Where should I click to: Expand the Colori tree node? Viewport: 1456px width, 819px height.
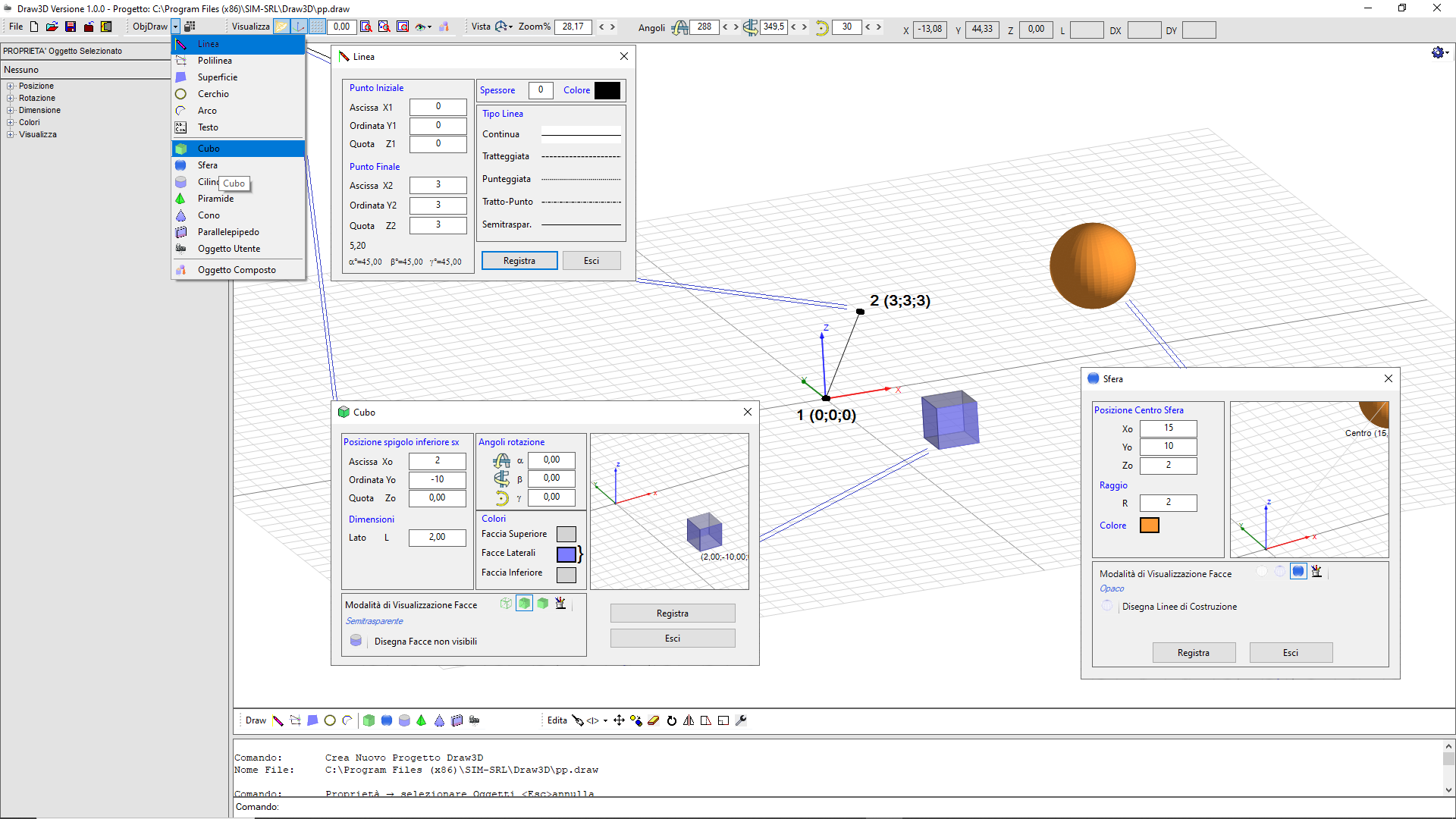pos(11,122)
